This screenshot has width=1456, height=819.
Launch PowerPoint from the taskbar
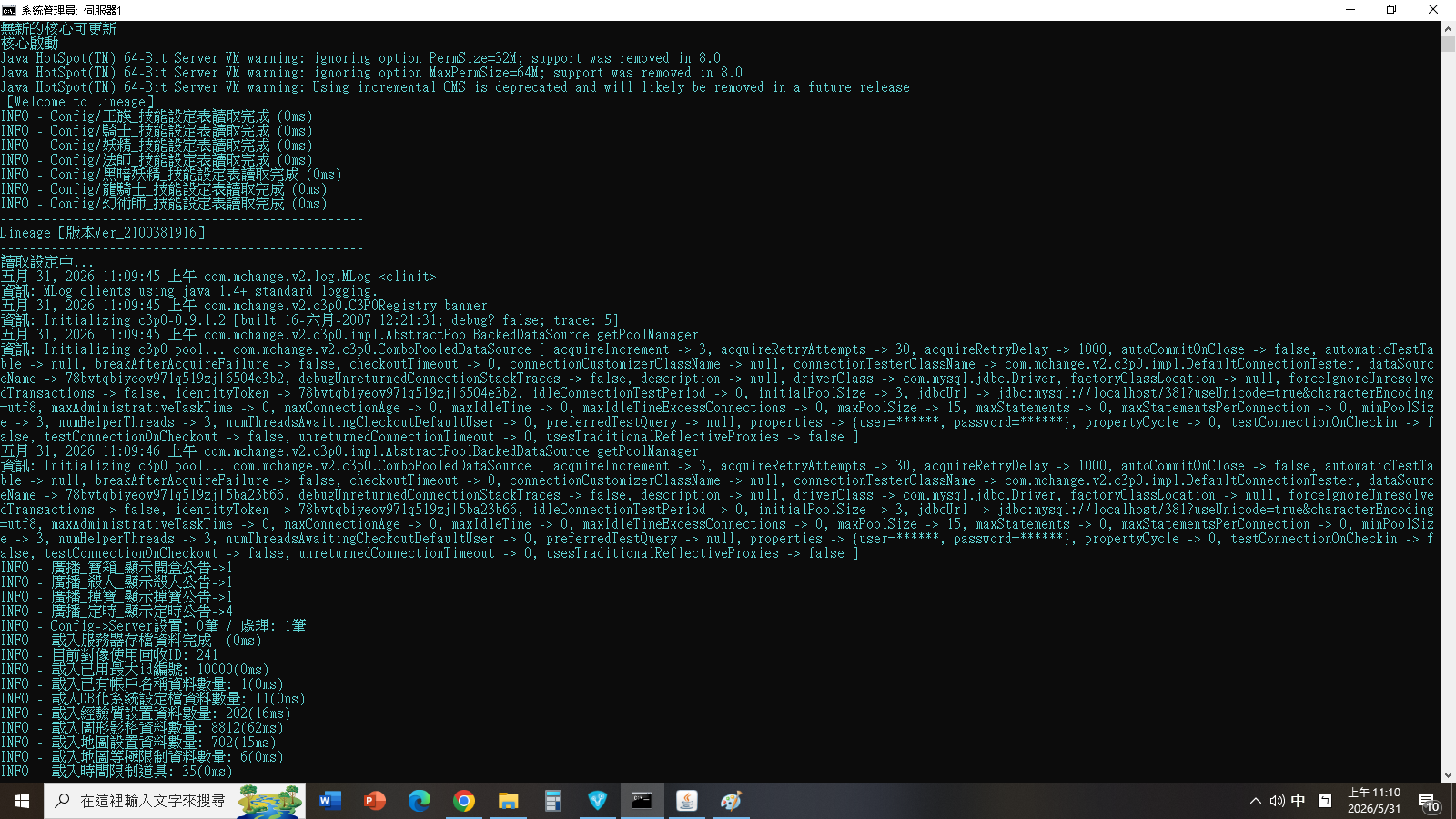coord(375,801)
